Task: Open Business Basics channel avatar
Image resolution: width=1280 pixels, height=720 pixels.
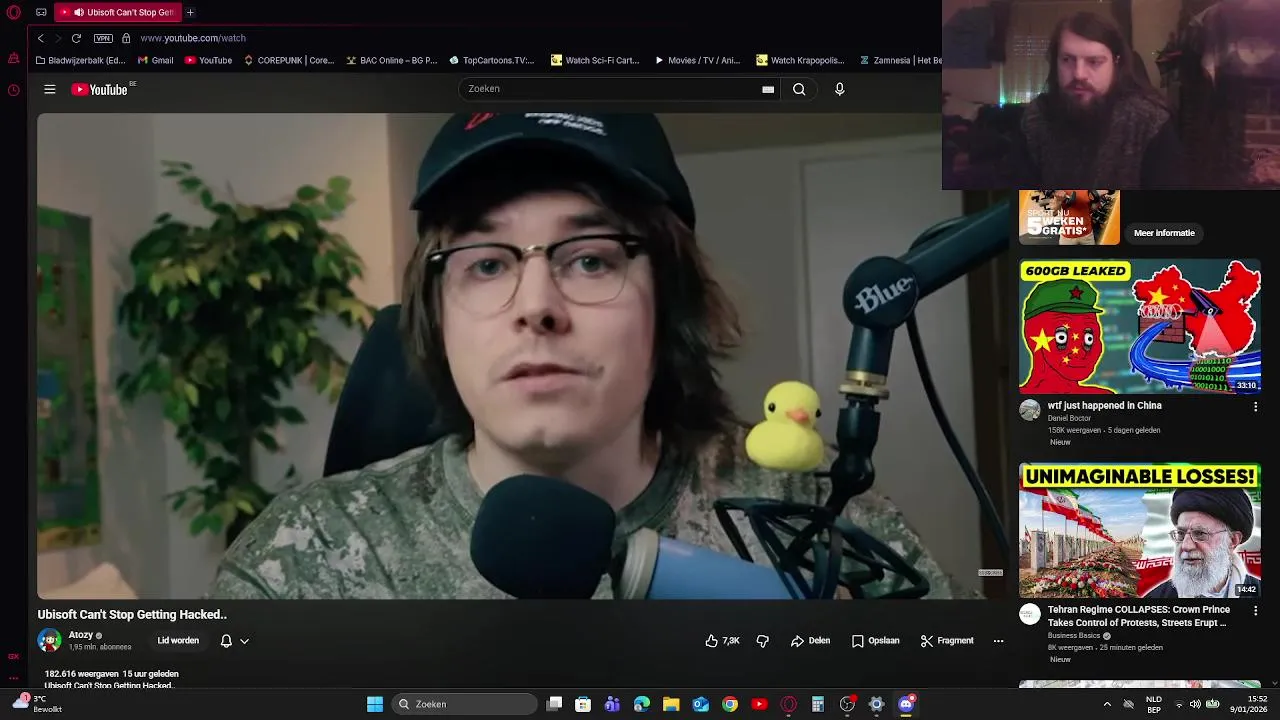Action: point(1029,614)
